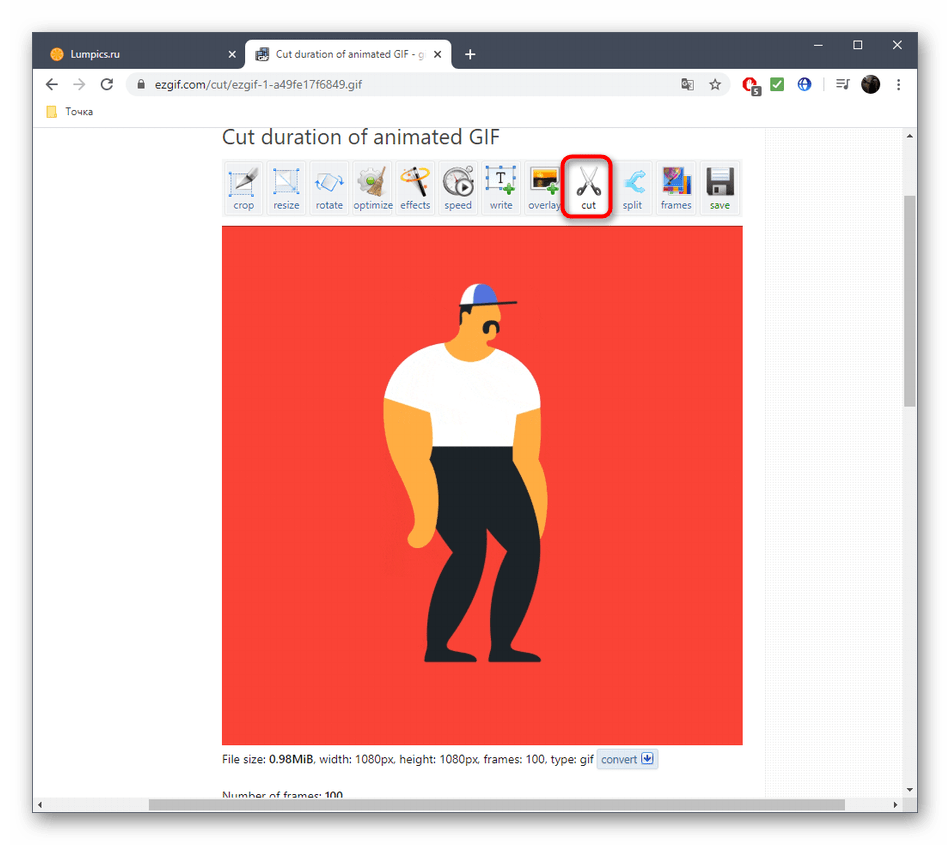Open the Точка bookmarks folder
This screenshot has height=845, width=950.
click(70, 111)
